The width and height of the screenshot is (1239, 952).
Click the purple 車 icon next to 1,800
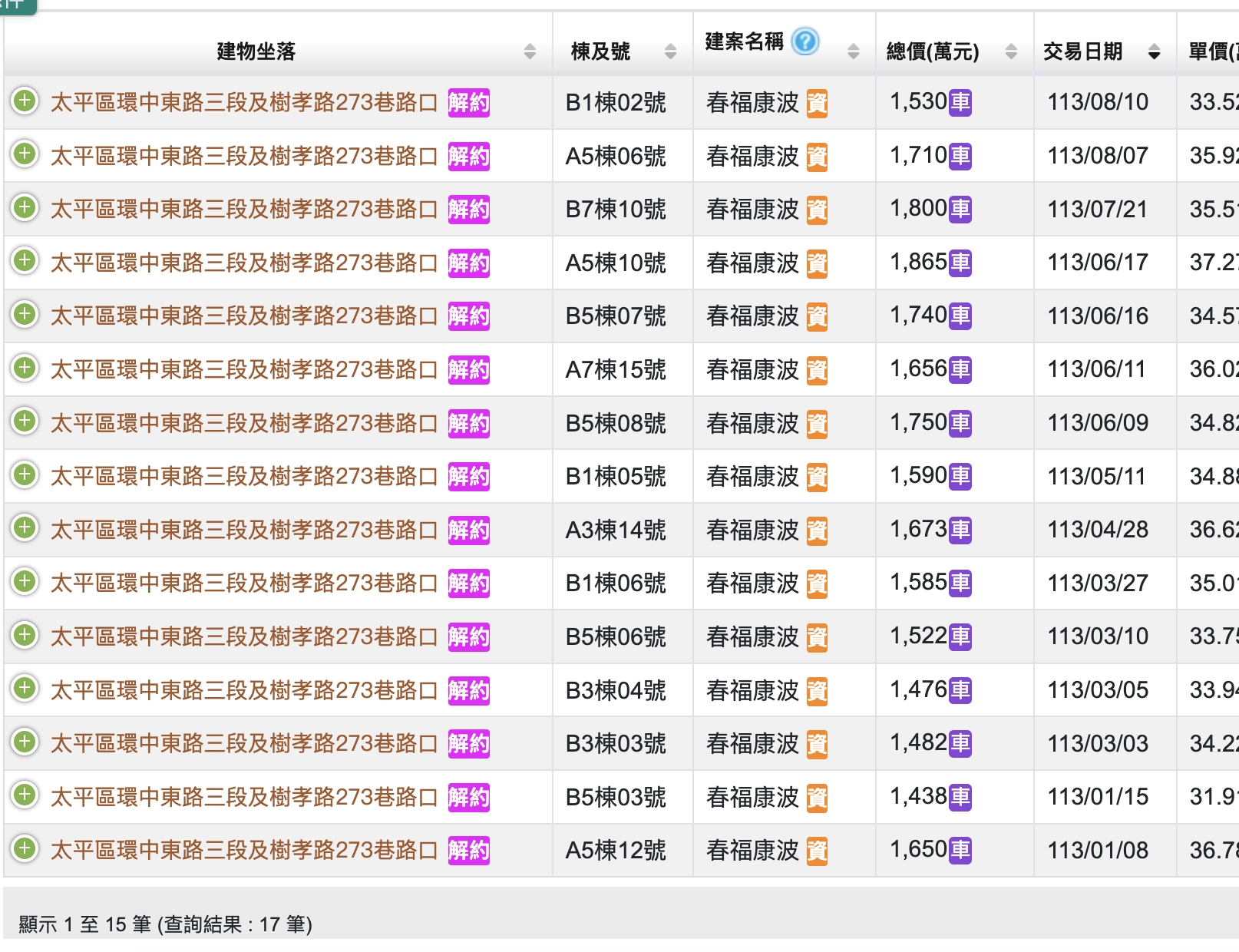pos(960,209)
